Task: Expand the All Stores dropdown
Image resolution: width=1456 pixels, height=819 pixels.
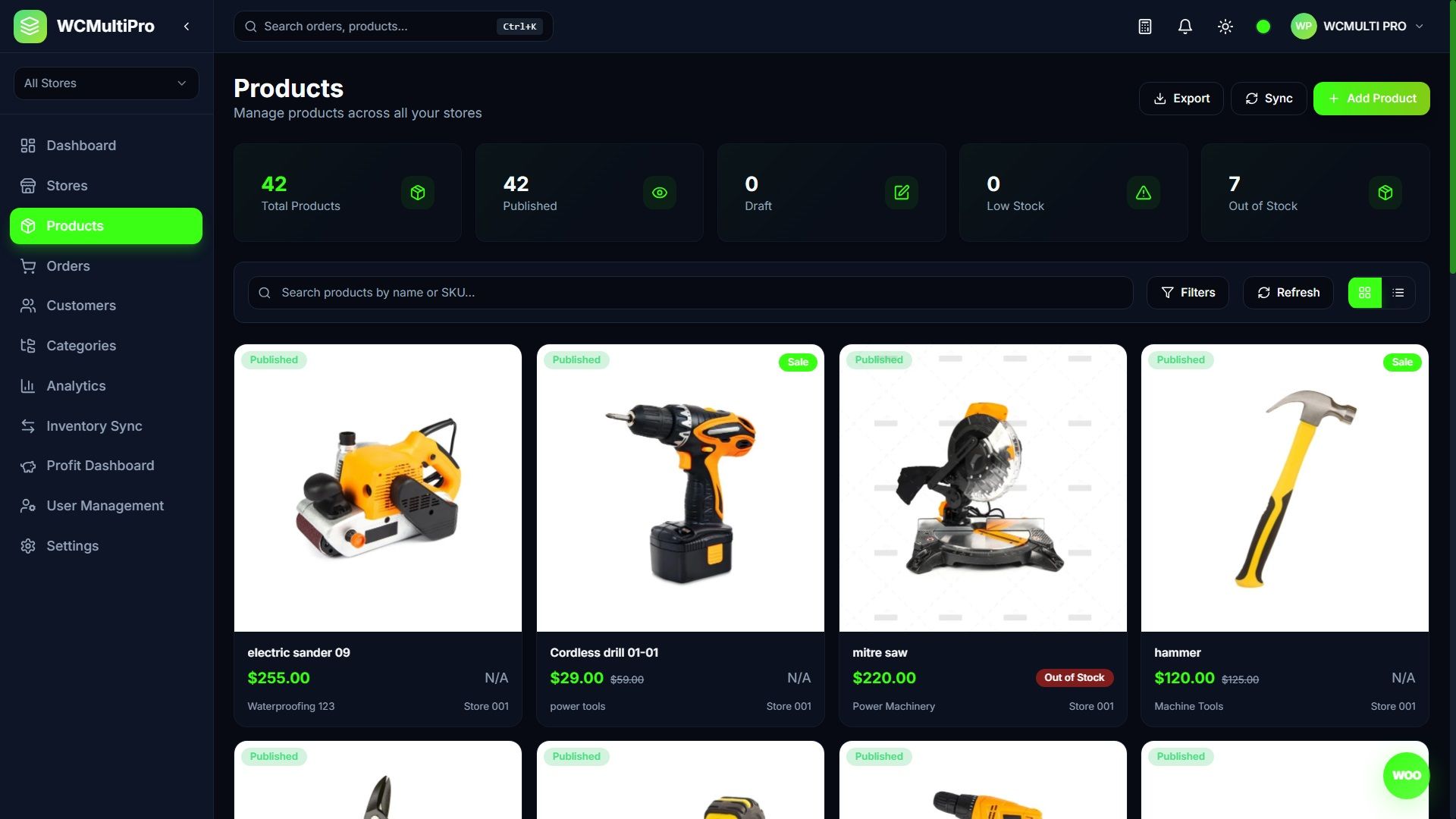Action: [106, 83]
